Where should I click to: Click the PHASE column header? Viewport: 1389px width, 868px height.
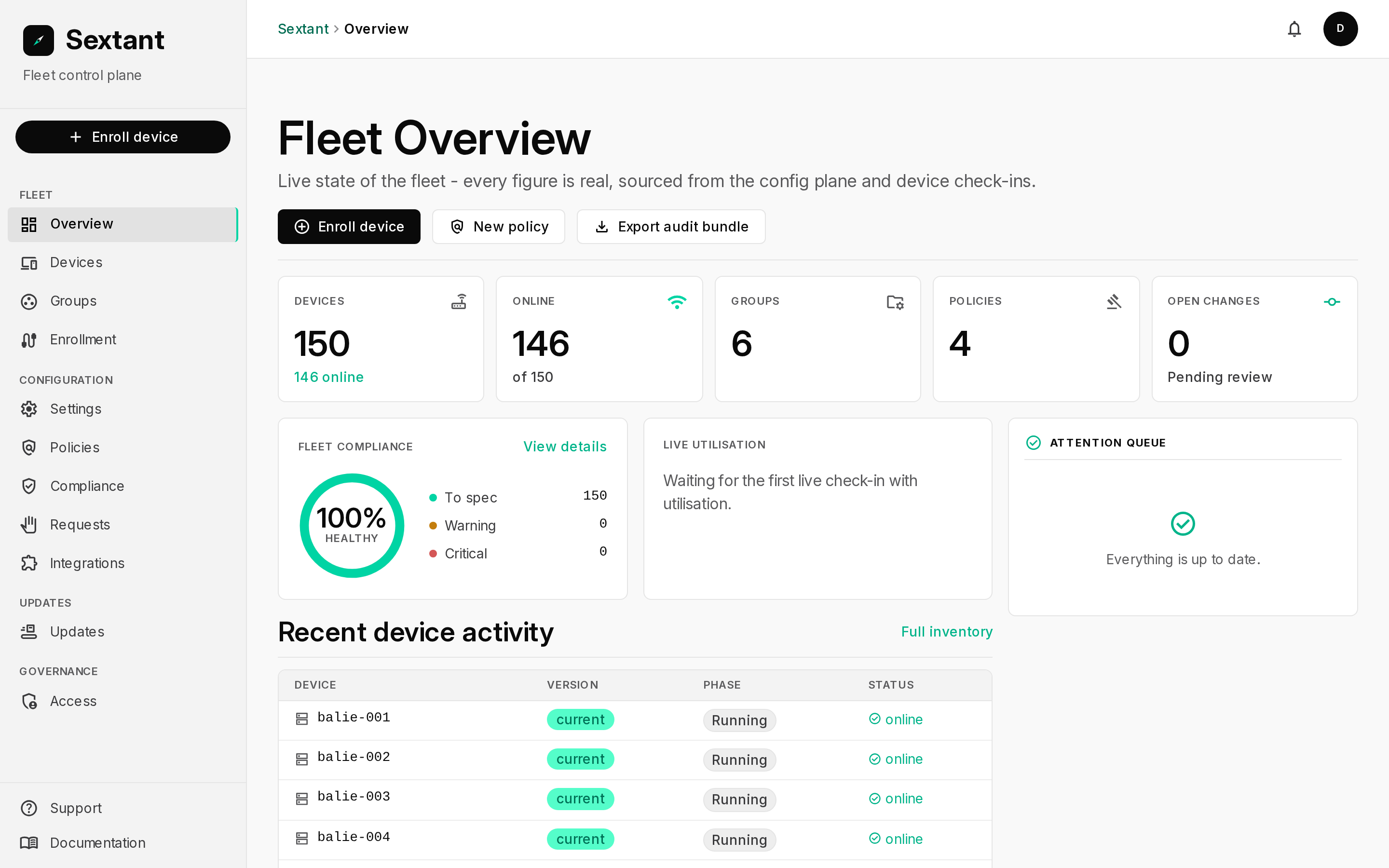click(x=722, y=685)
